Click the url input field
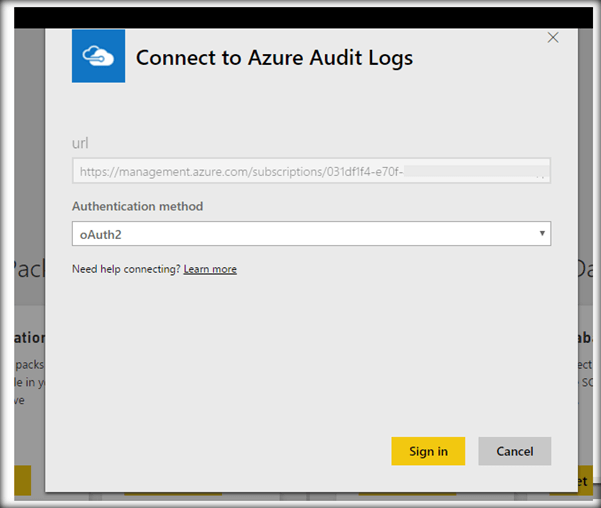601x508 pixels. pos(311,172)
